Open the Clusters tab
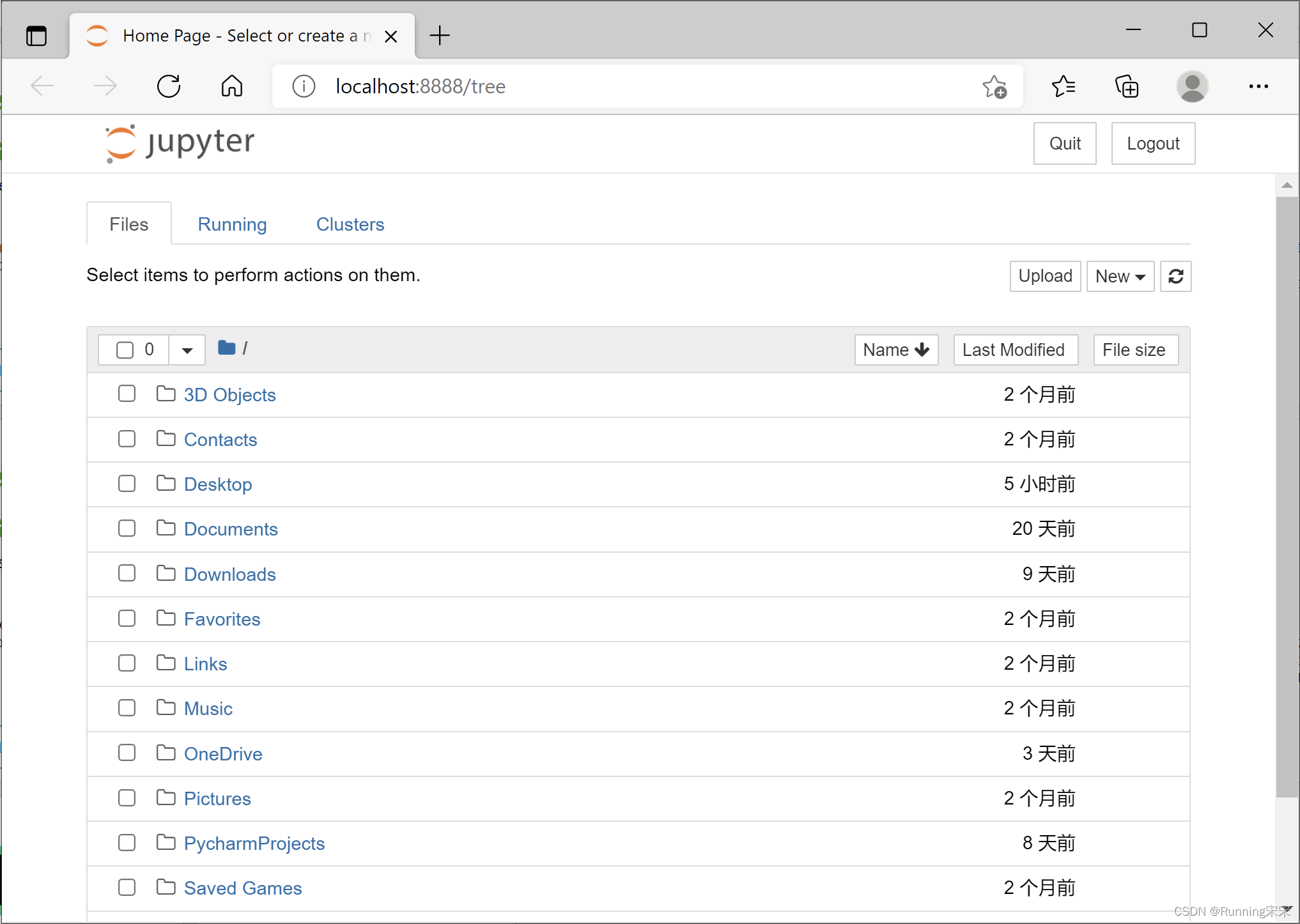 350,224
